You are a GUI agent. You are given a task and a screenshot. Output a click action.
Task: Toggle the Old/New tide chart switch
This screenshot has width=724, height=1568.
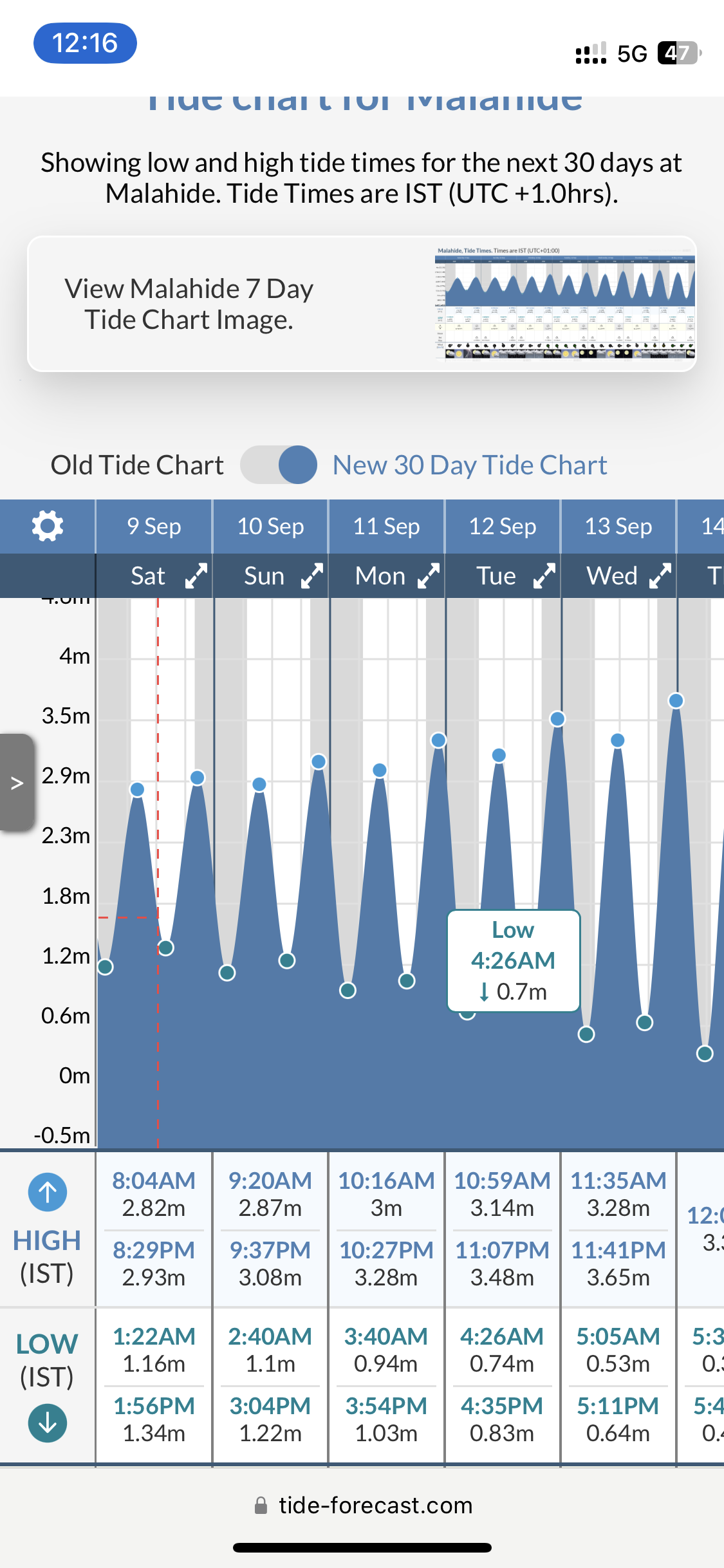pos(279,465)
